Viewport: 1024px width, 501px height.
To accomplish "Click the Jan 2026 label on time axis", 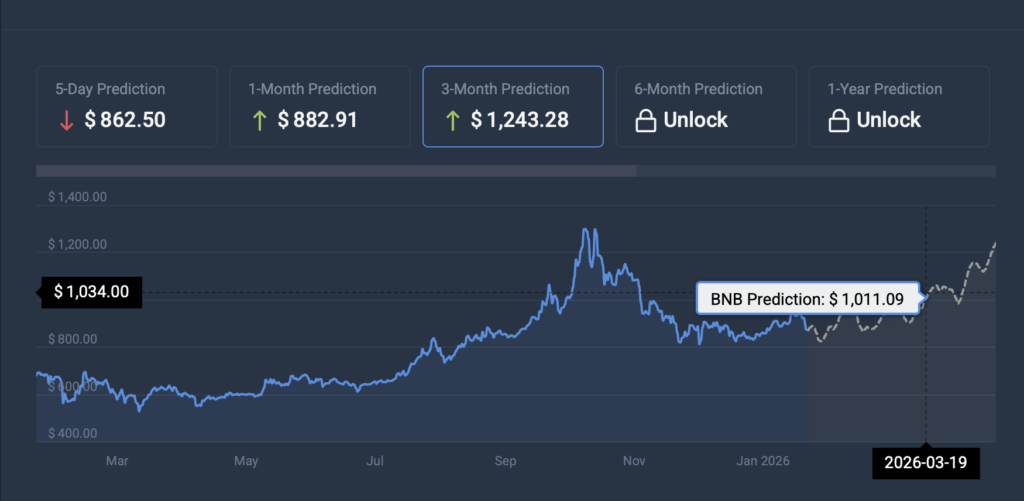I will coord(763,461).
